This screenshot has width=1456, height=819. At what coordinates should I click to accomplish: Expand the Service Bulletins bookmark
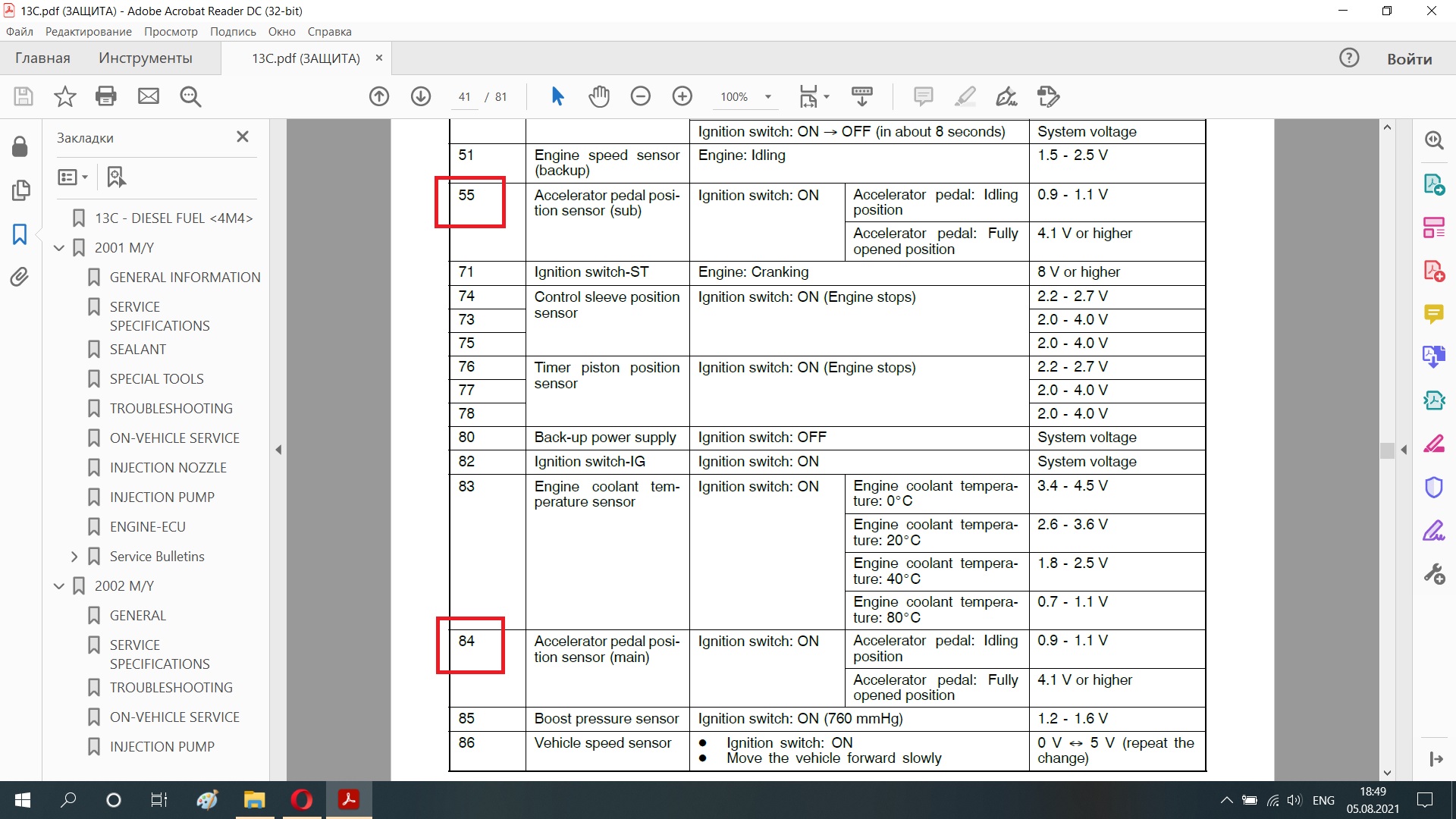(74, 557)
